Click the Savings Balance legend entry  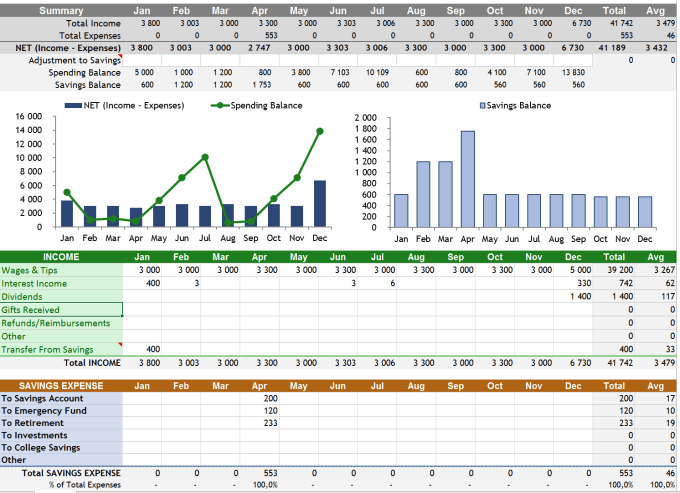[x=515, y=105]
